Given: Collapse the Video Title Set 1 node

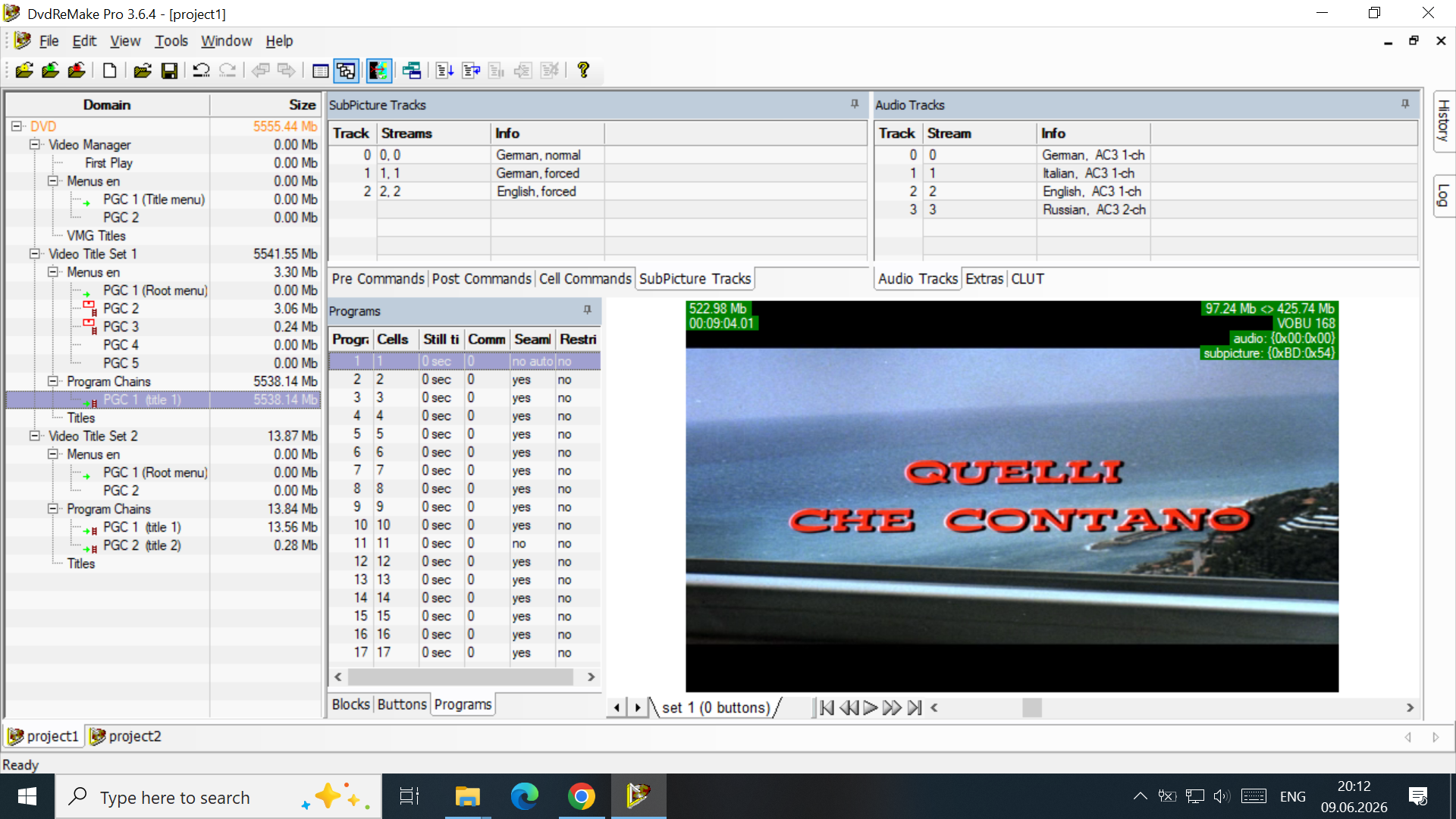Looking at the screenshot, I should (34, 253).
